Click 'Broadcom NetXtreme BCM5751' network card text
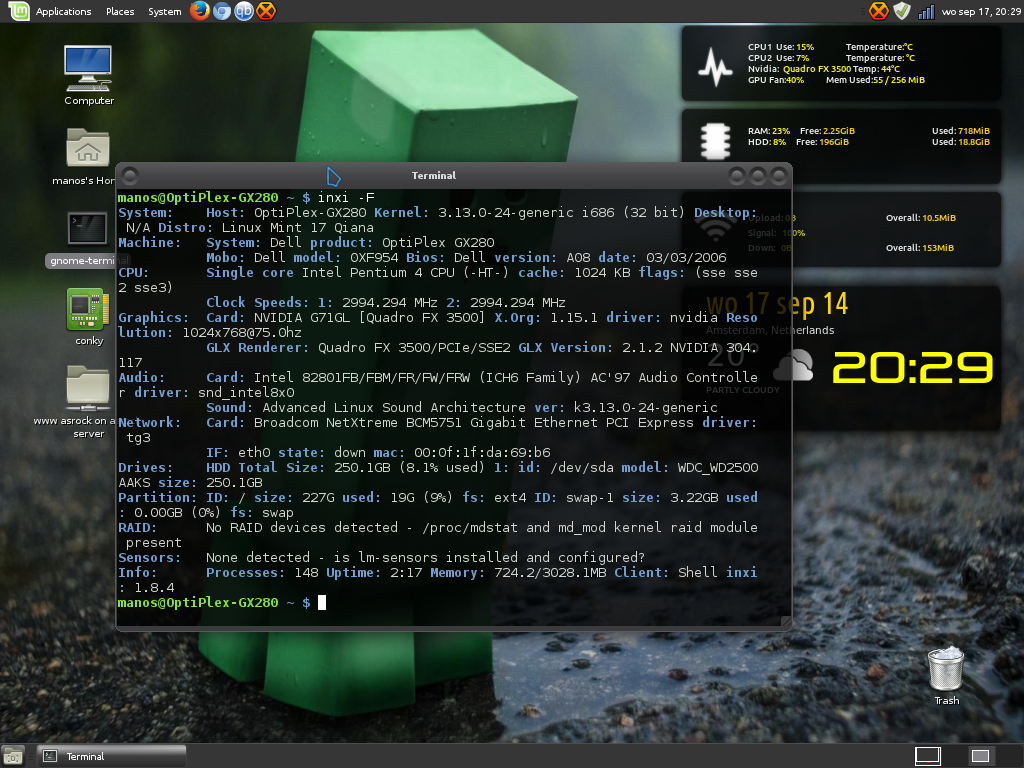1024x768 pixels. [x=358, y=423]
